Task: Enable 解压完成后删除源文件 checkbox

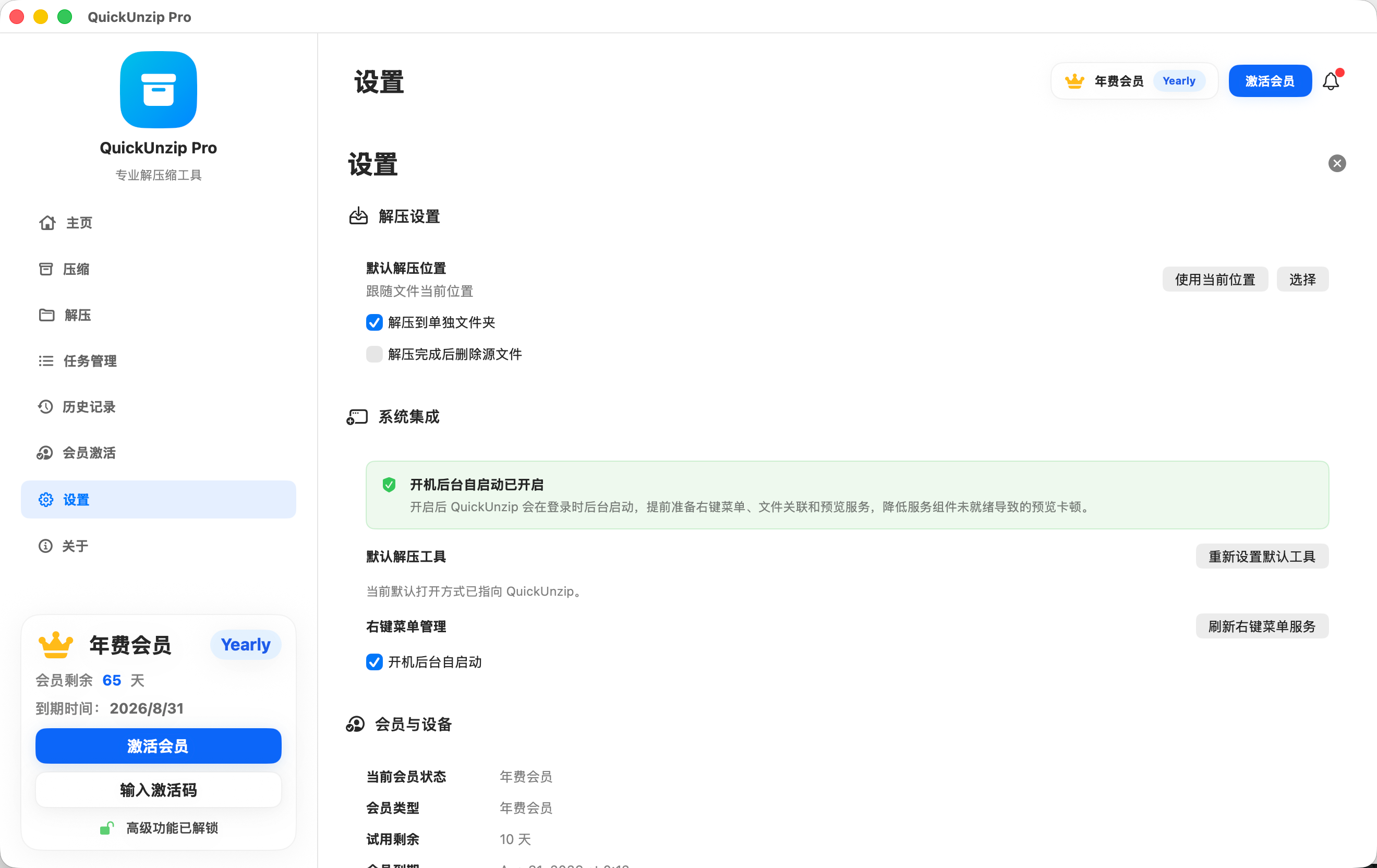Action: point(374,355)
